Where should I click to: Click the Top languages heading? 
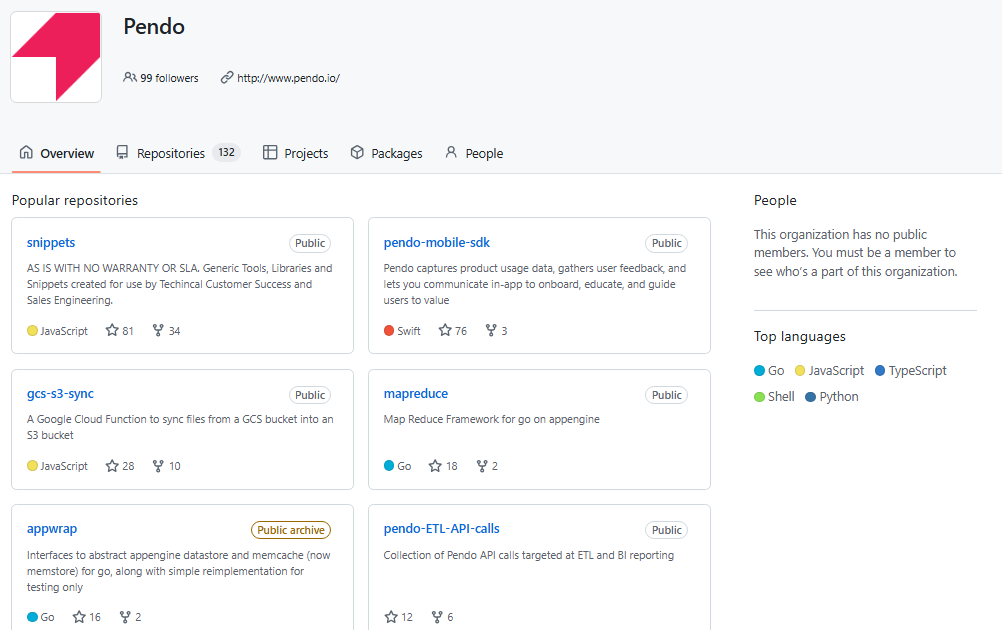(799, 337)
